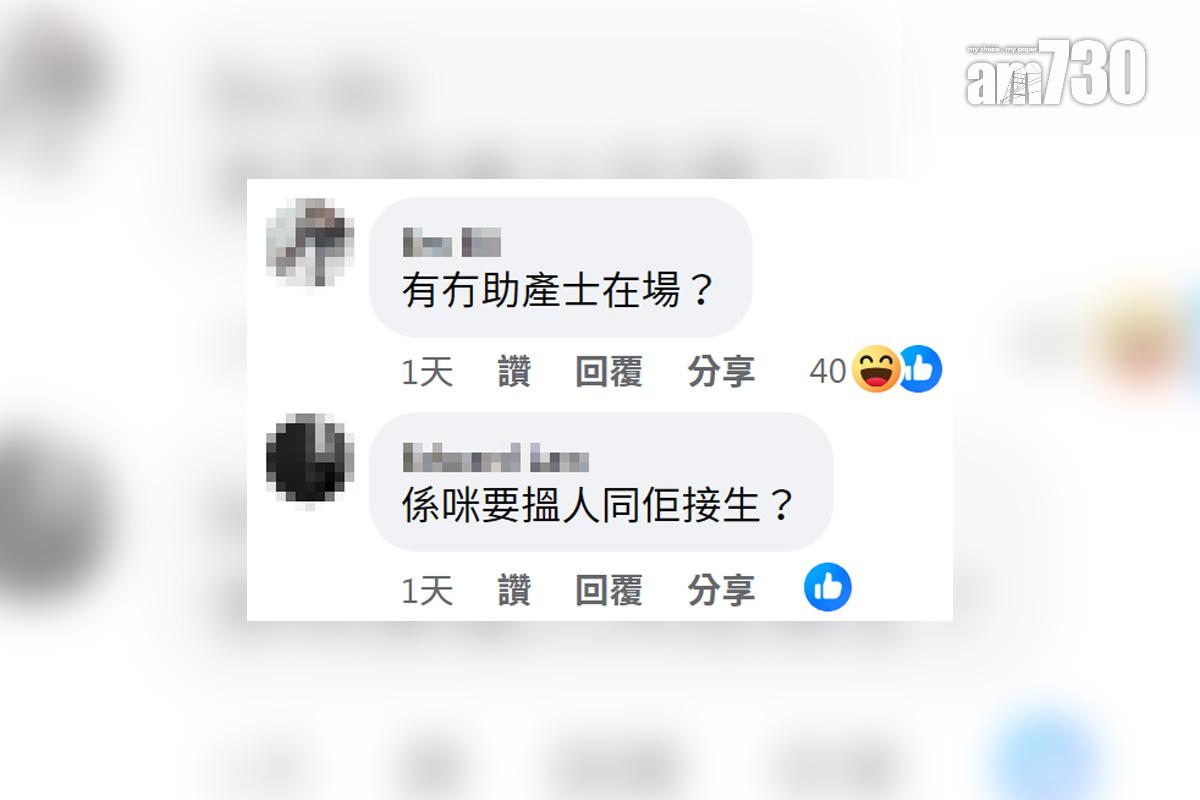Viewport: 1200px width, 800px height.
Task: Reply to 係咪要搵人同佢接生 comment via 回覆
Action: click(608, 591)
